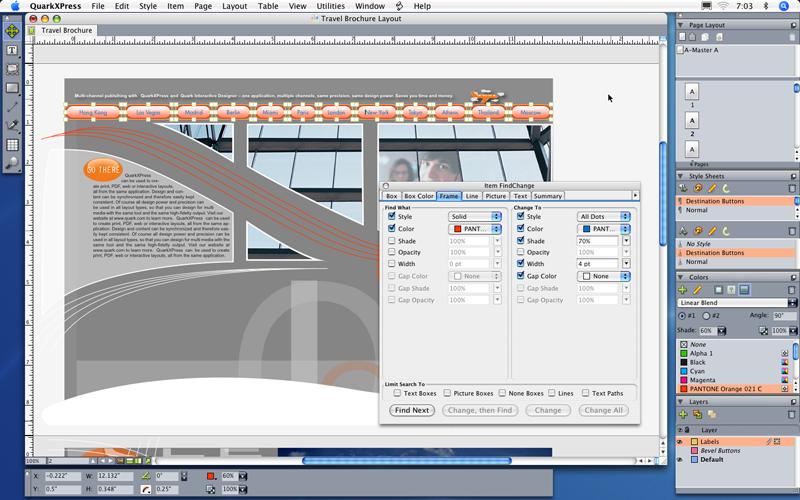800x500 pixels.
Task: Open the Layout menu
Action: (235, 6)
